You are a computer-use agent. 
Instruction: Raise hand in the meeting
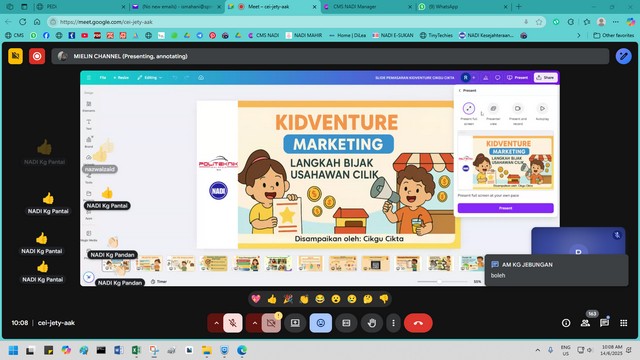[x=371, y=323]
